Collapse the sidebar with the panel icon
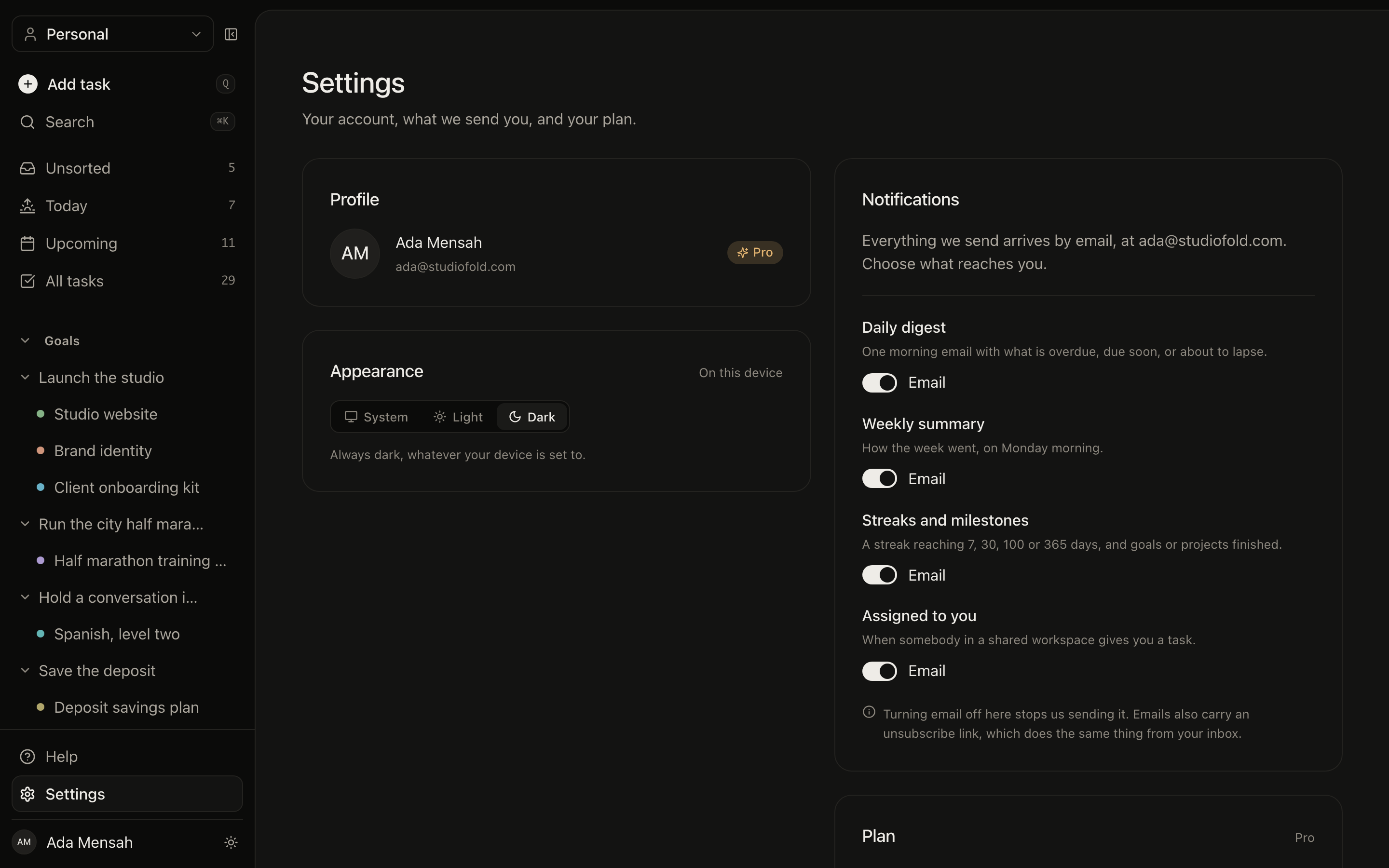This screenshot has height=868, width=1389. click(231, 34)
